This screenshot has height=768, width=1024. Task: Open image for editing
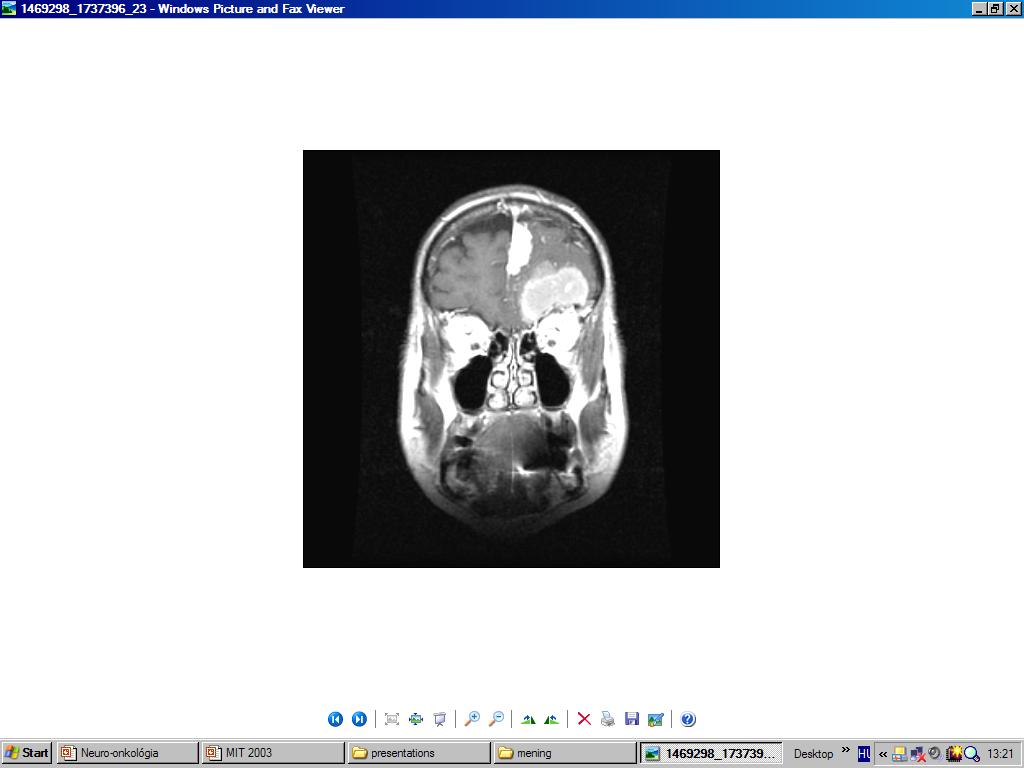coord(656,719)
